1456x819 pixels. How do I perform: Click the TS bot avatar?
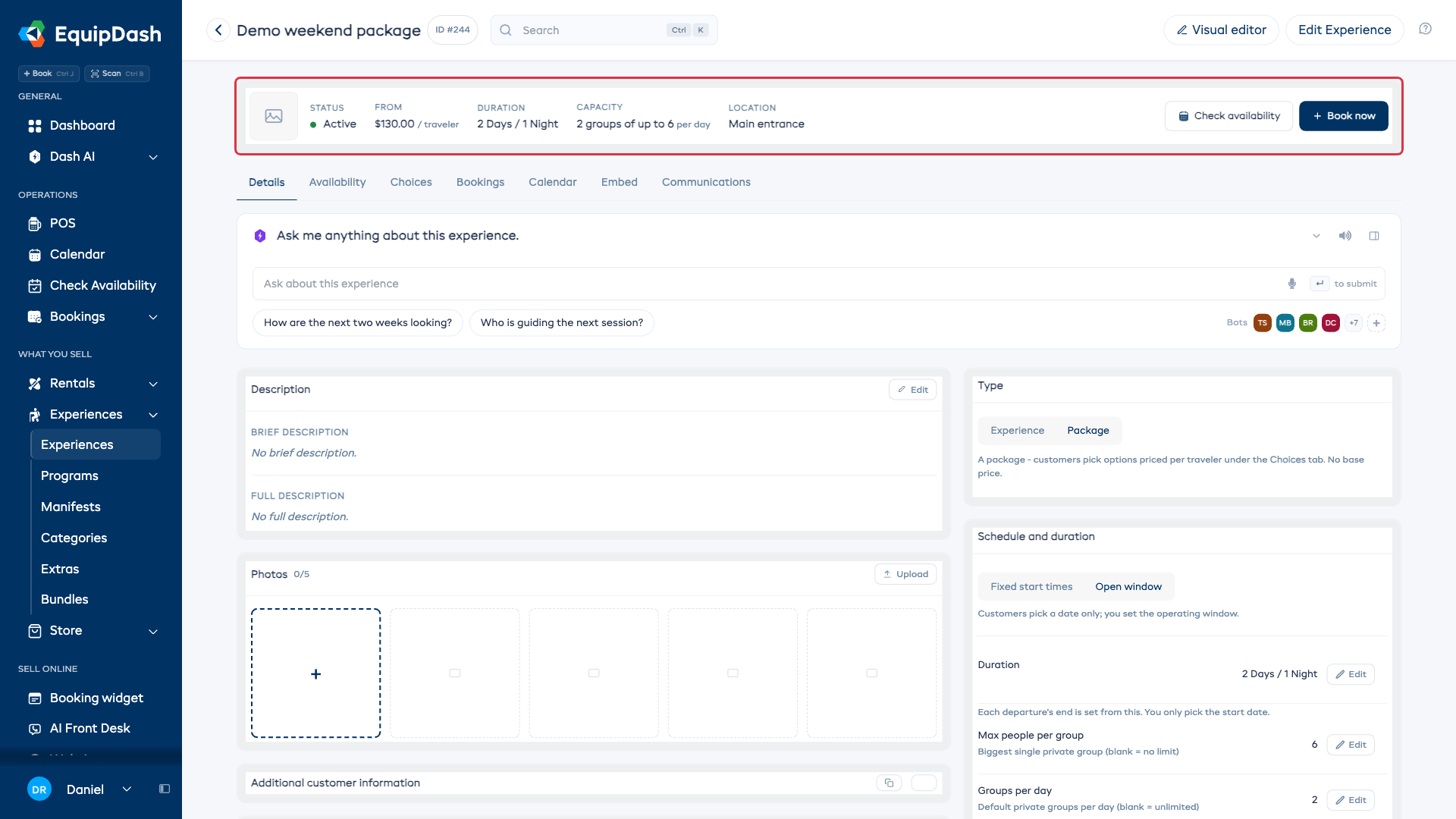(x=1263, y=323)
